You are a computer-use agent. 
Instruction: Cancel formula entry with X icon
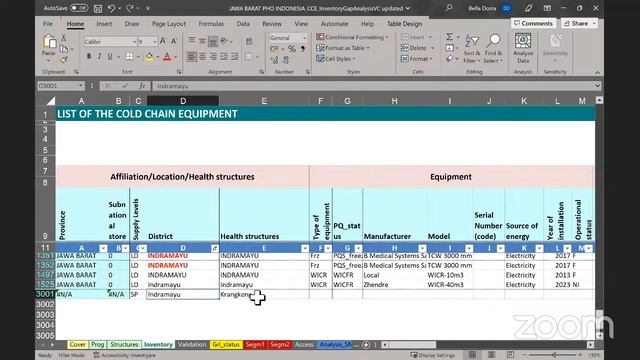tap(108, 86)
